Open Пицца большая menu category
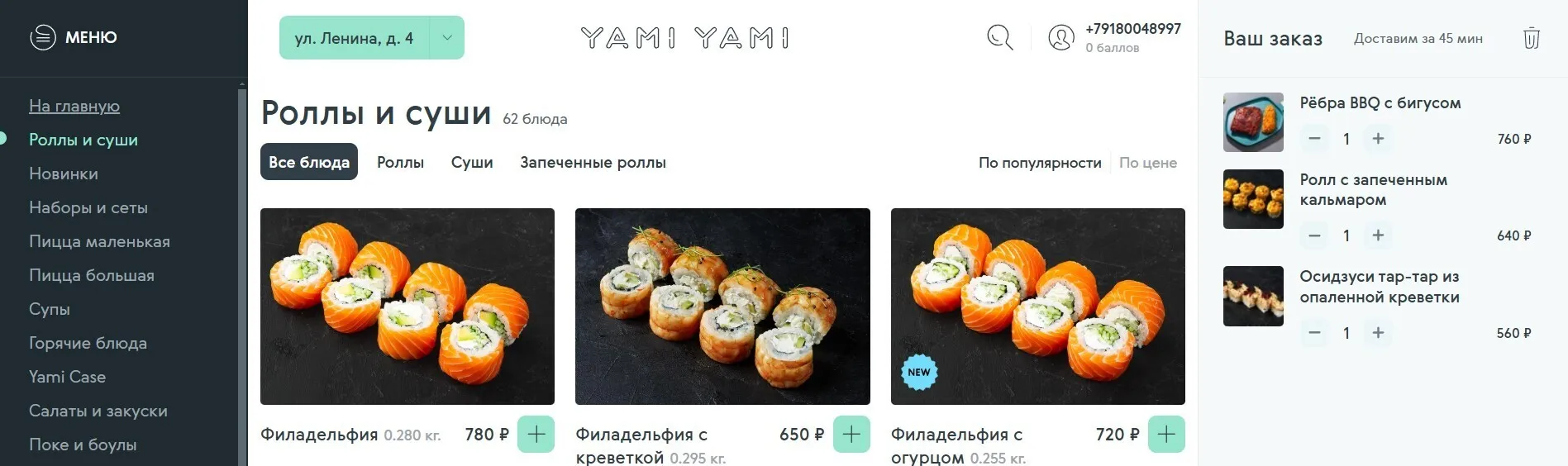The height and width of the screenshot is (466, 1568). tap(92, 275)
